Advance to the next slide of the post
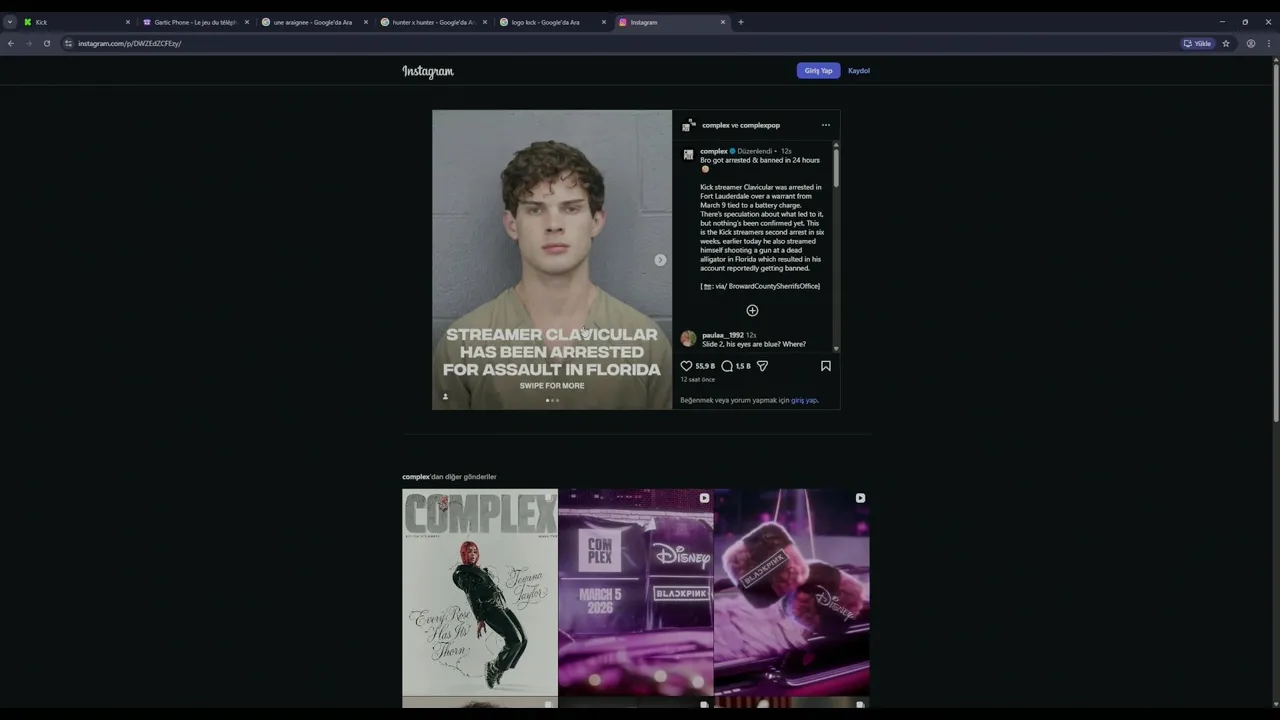 tap(660, 260)
